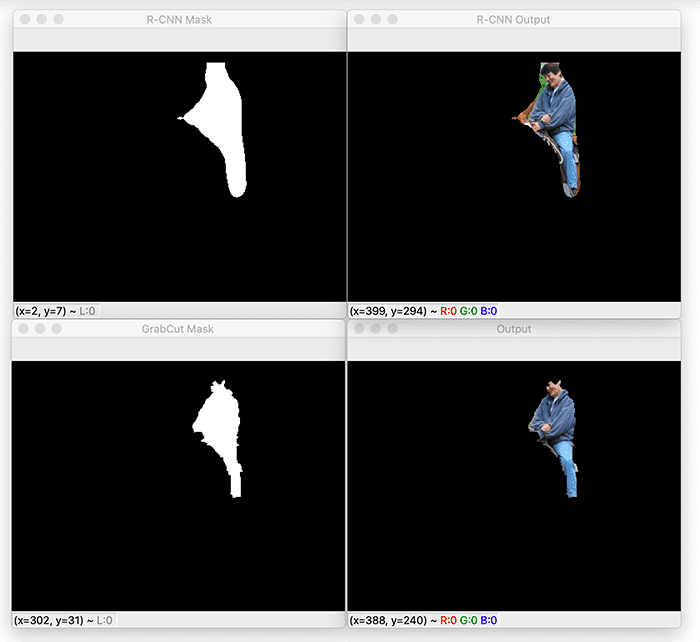Click the R-CNN Output status bar RGB values
700x642 pixels.
pyautogui.click(x=469, y=311)
